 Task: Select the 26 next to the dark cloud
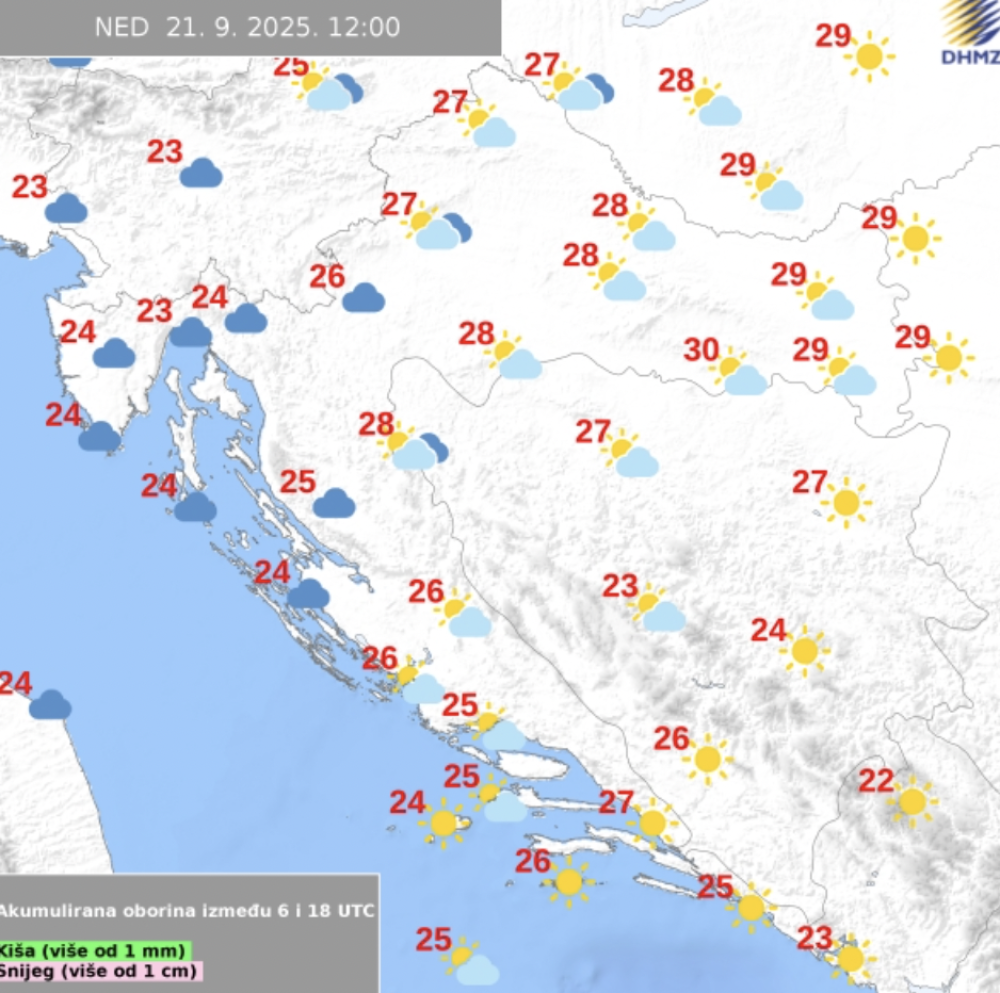coord(327,277)
